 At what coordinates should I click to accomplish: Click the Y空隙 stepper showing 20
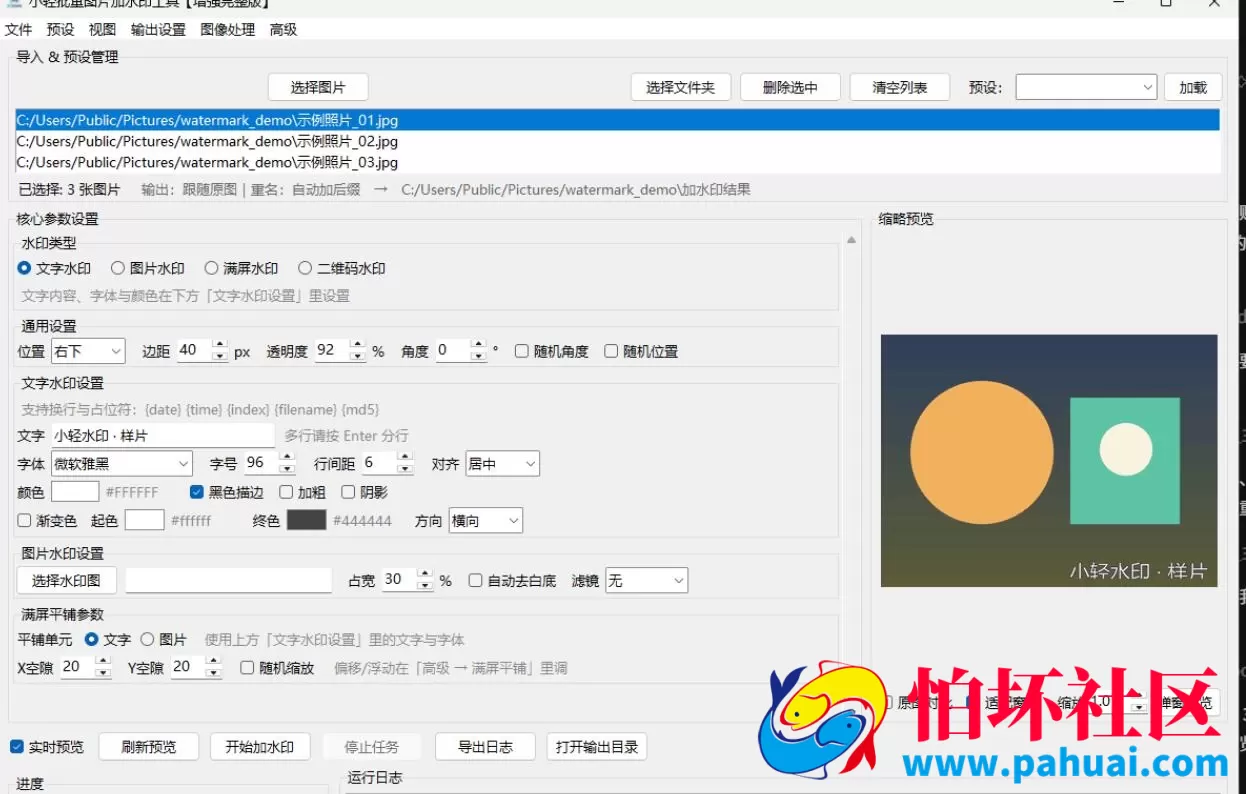tap(196, 667)
